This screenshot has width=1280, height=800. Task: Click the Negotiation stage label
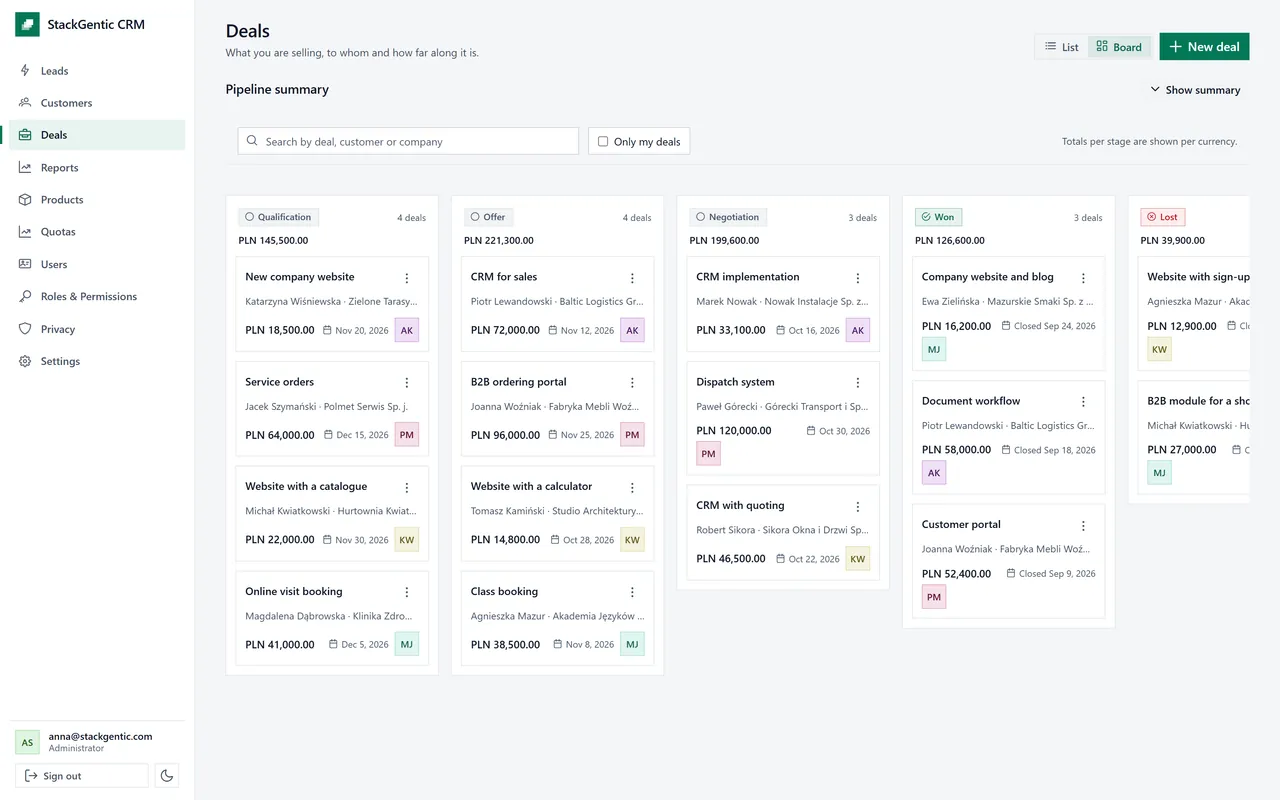click(728, 217)
